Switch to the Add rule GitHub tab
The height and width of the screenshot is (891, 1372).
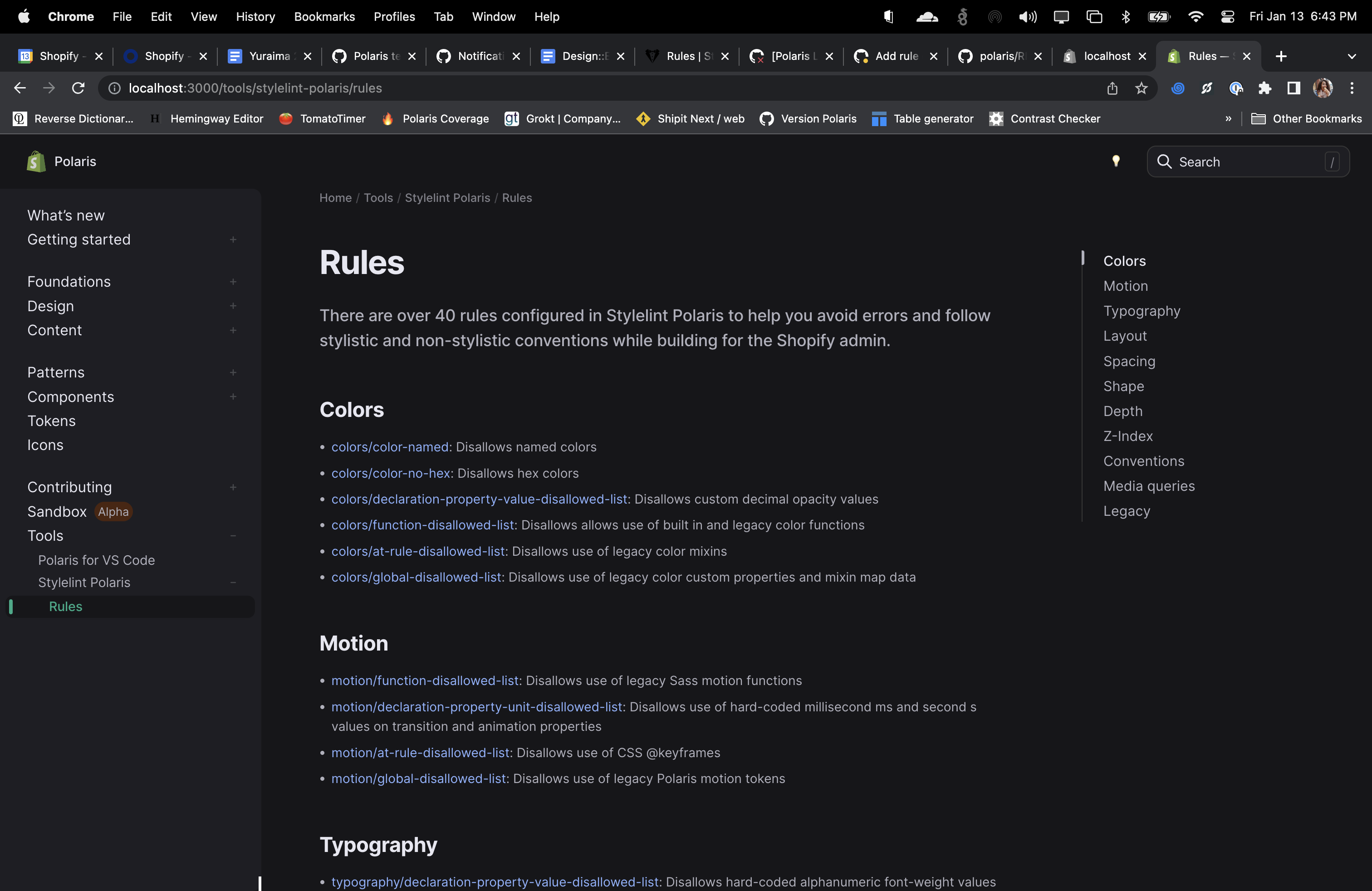click(x=894, y=56)
